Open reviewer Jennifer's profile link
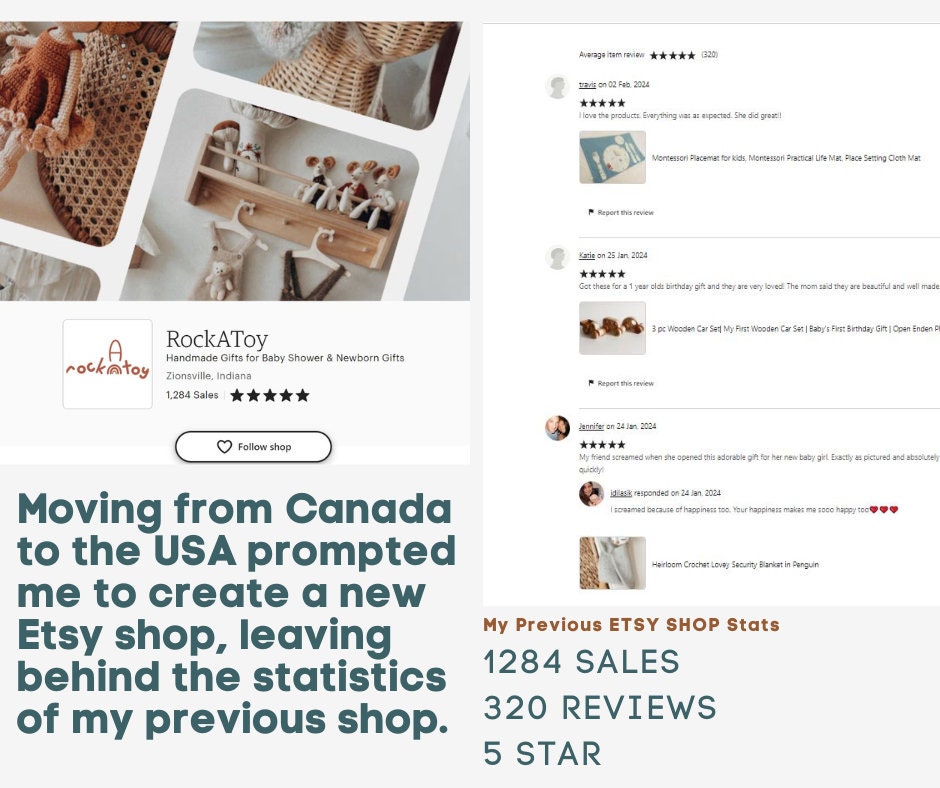Image resolution: width=940 pixels, height=788 pixels. (591, 426)
